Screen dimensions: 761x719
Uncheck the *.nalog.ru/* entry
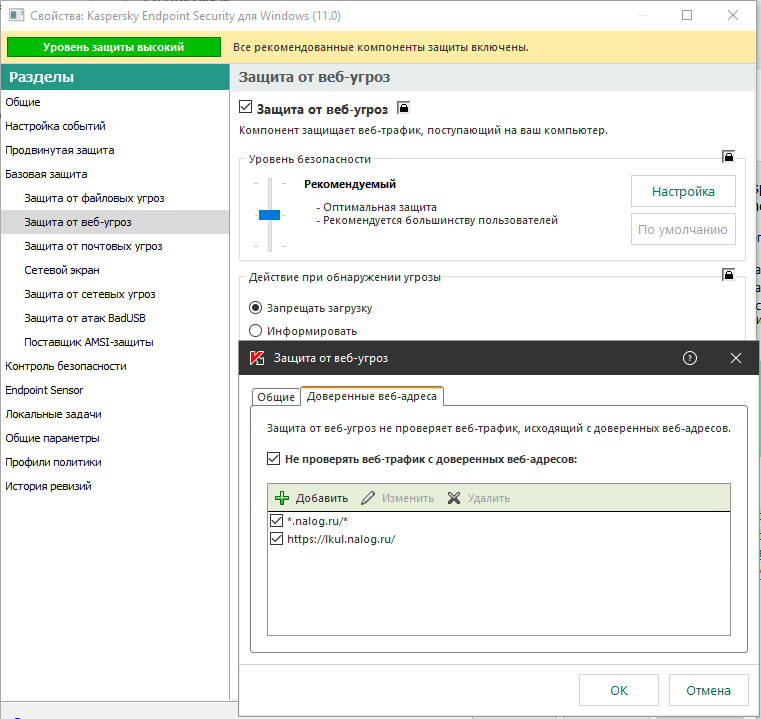pos(276,521)
